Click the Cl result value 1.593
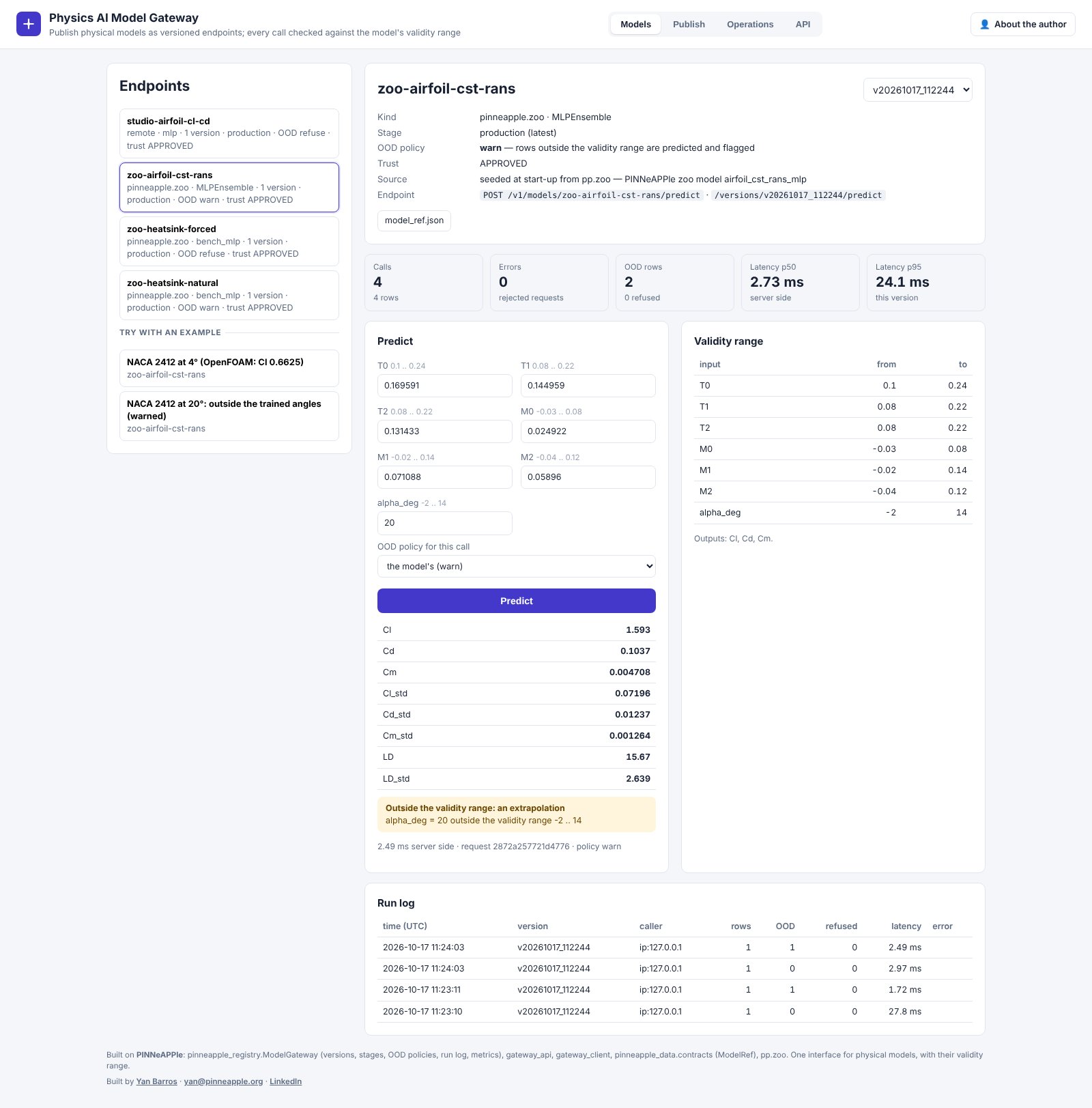 pyautogui.click(x=638, y=630)
